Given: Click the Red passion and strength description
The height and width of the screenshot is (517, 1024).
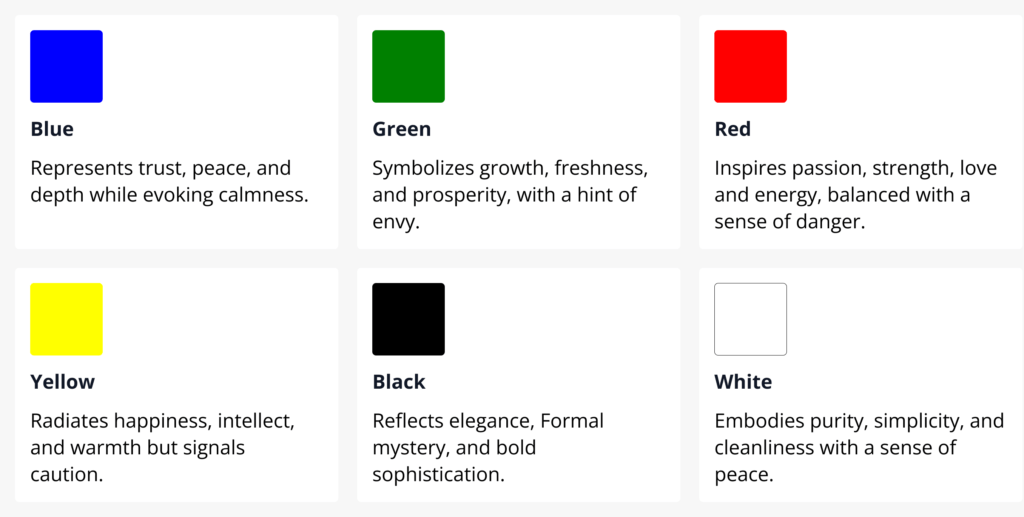Looking at the screenshot, I should pos(856,195).
